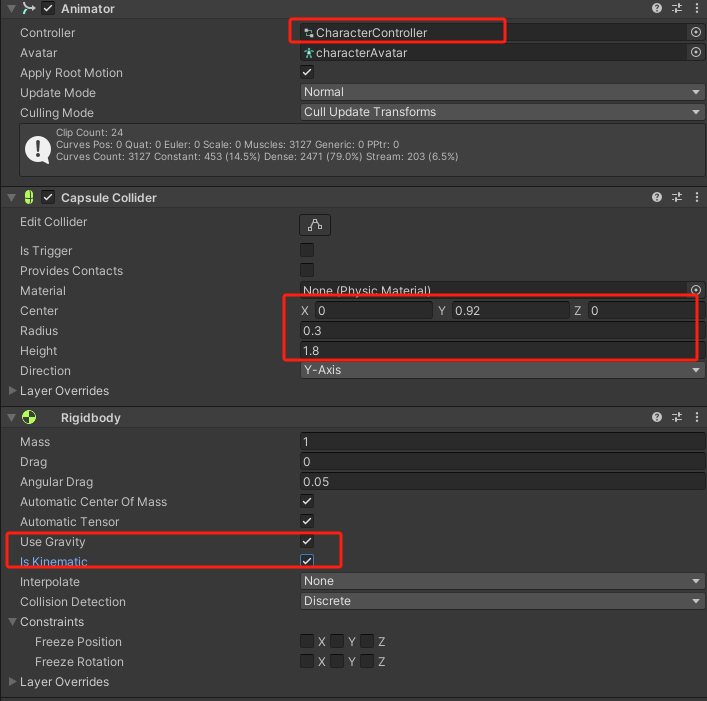Viewport: 707px width, 701px height.
Task: Open object picker for Physic Material
Action: 696,290
